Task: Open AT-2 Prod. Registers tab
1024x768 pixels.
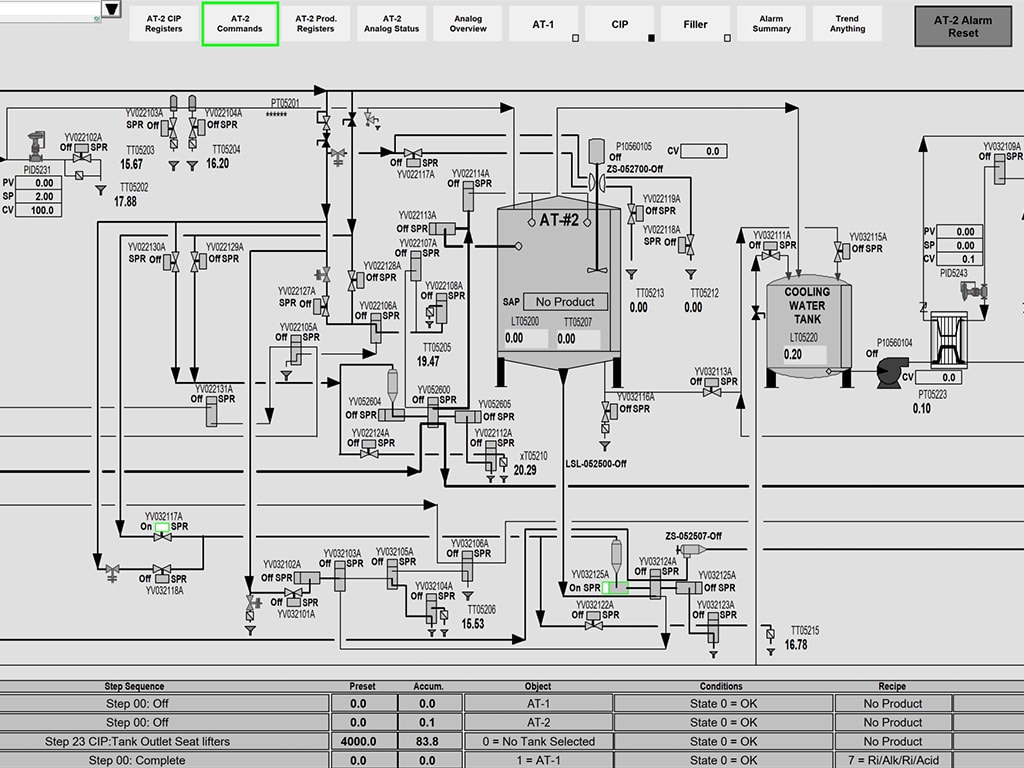Action: click(316, 24)
